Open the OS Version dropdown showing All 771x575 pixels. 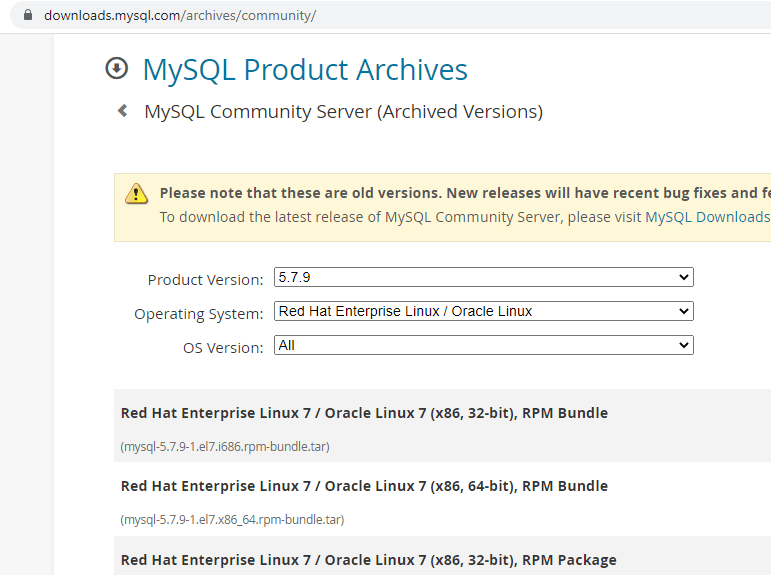(484, 345)
